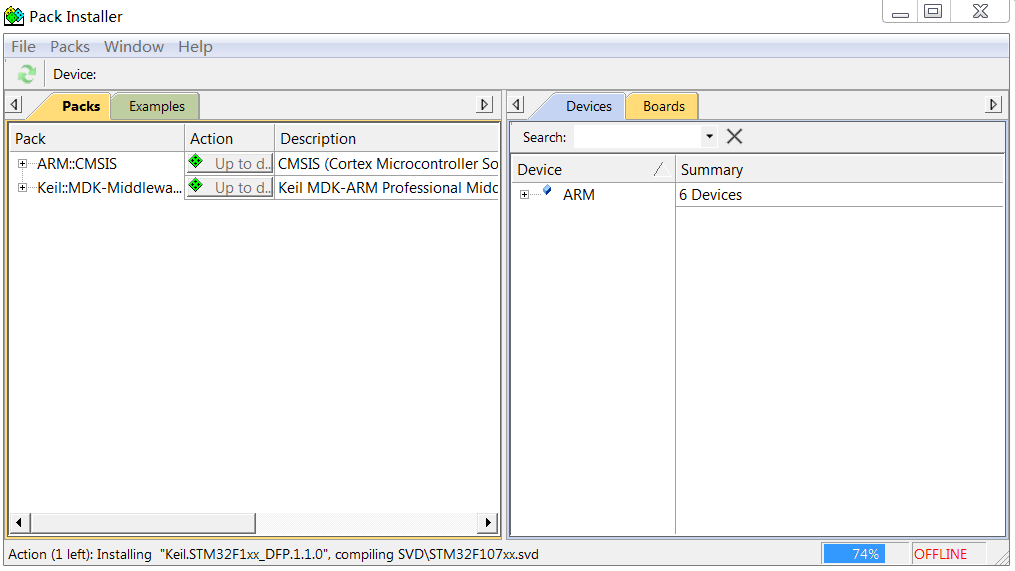Open the Packs menu
Viewport: 1015px width, 571px height.
[x=70, y=47]
